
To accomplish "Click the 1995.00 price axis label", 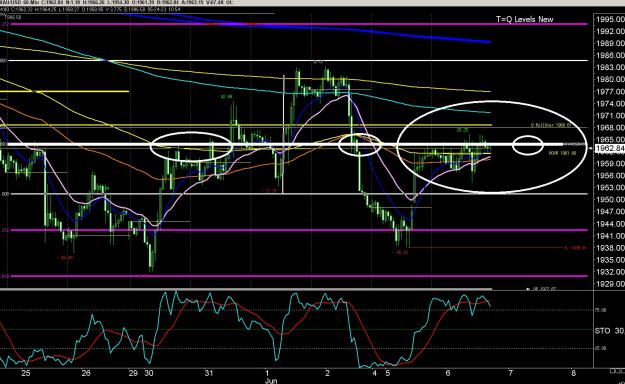I will point(610,19).
